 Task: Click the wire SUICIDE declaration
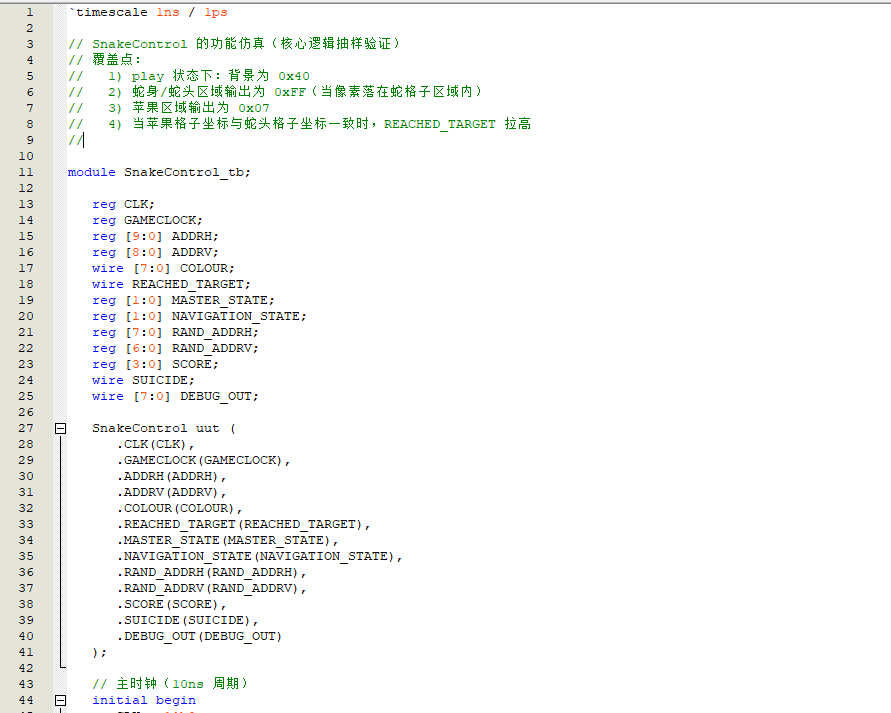[143, 380]
